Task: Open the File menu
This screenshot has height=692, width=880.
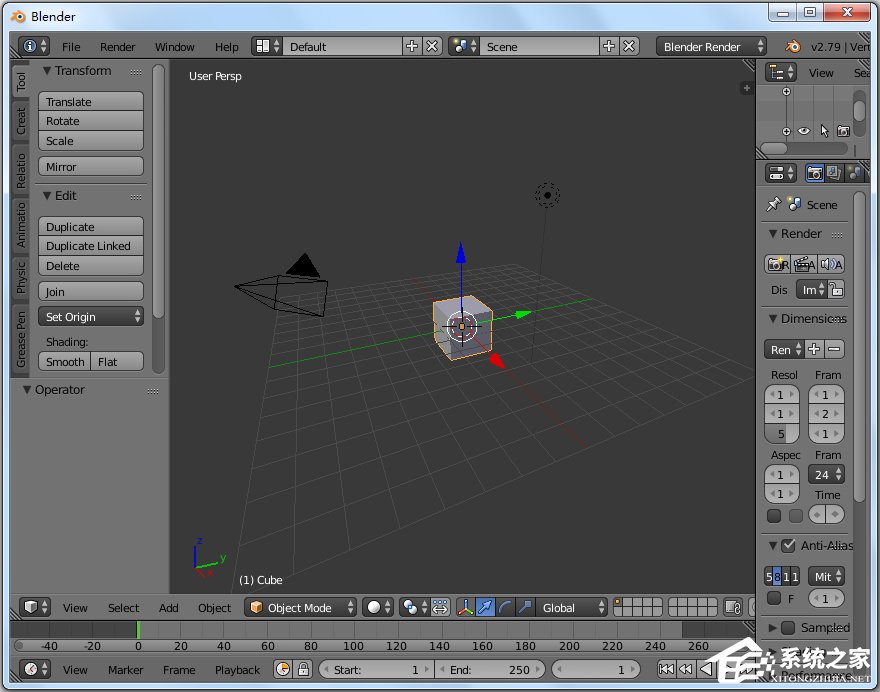Action: point(71,47)
